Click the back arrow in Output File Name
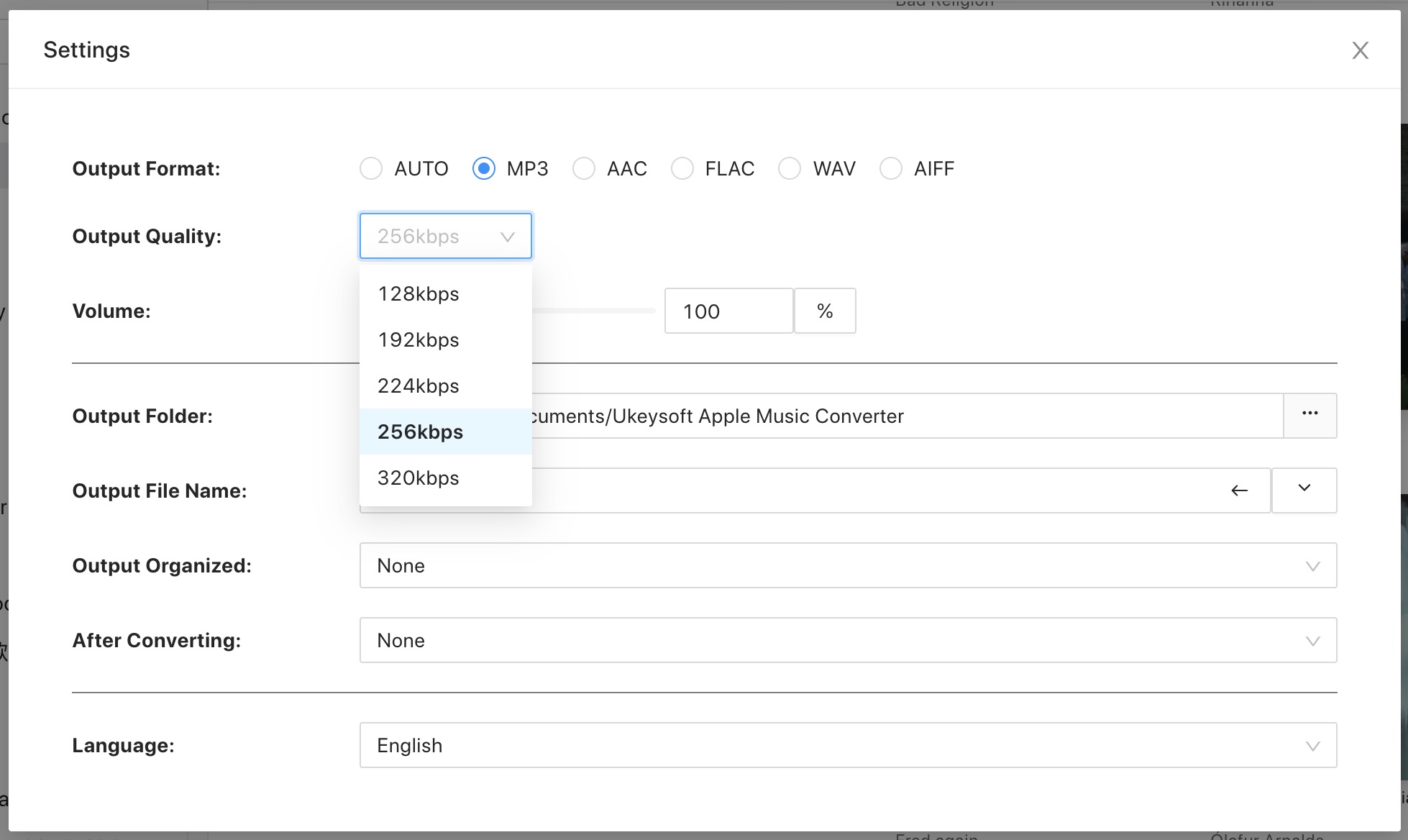 (1238, 490)
